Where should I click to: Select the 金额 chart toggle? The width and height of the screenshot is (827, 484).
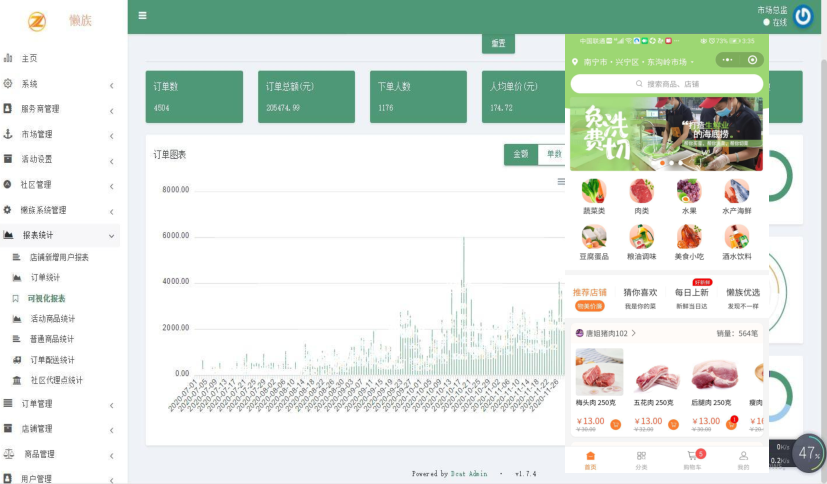(520, 154)
